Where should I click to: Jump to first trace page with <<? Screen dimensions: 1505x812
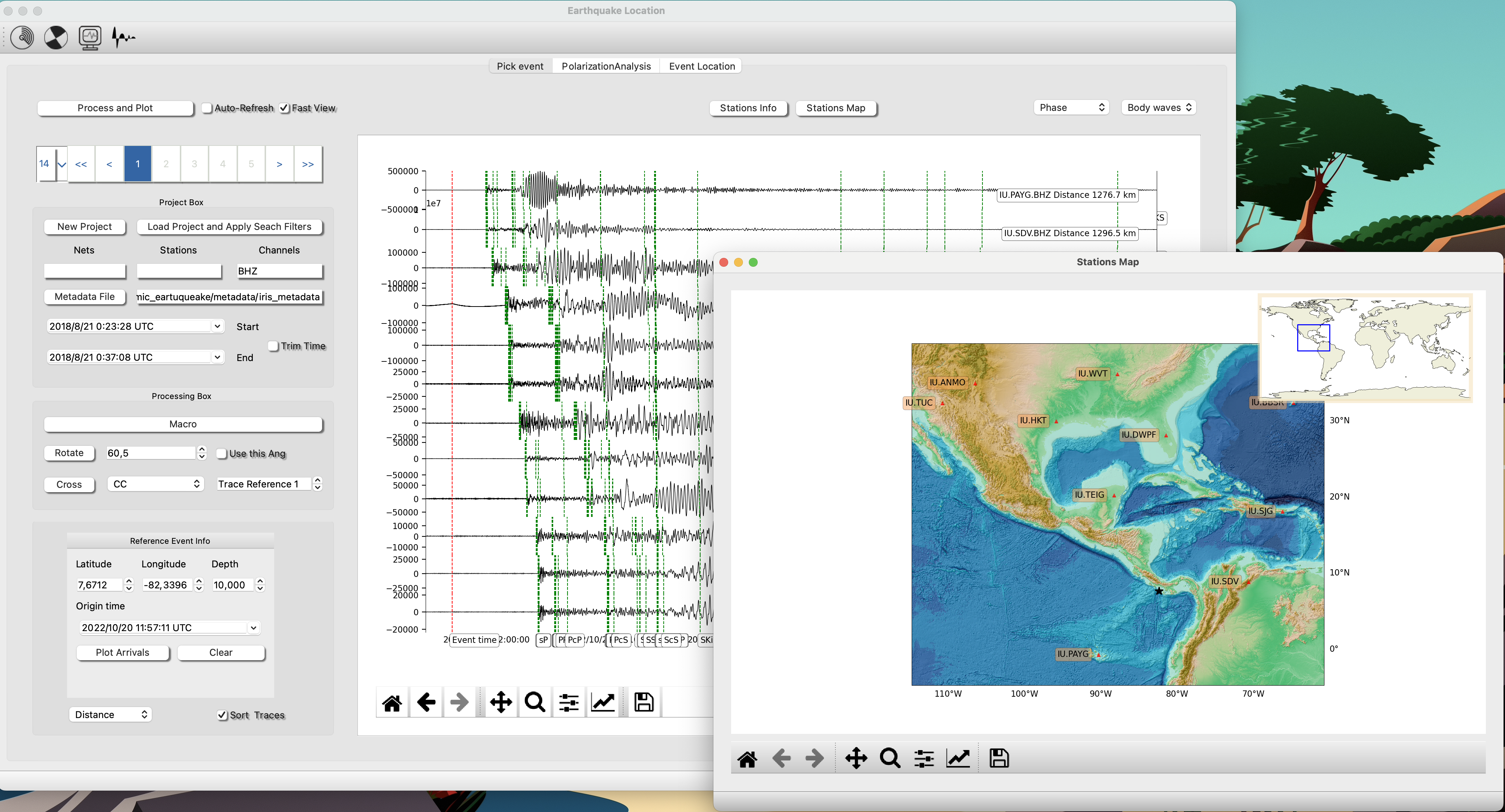(81, 164)
